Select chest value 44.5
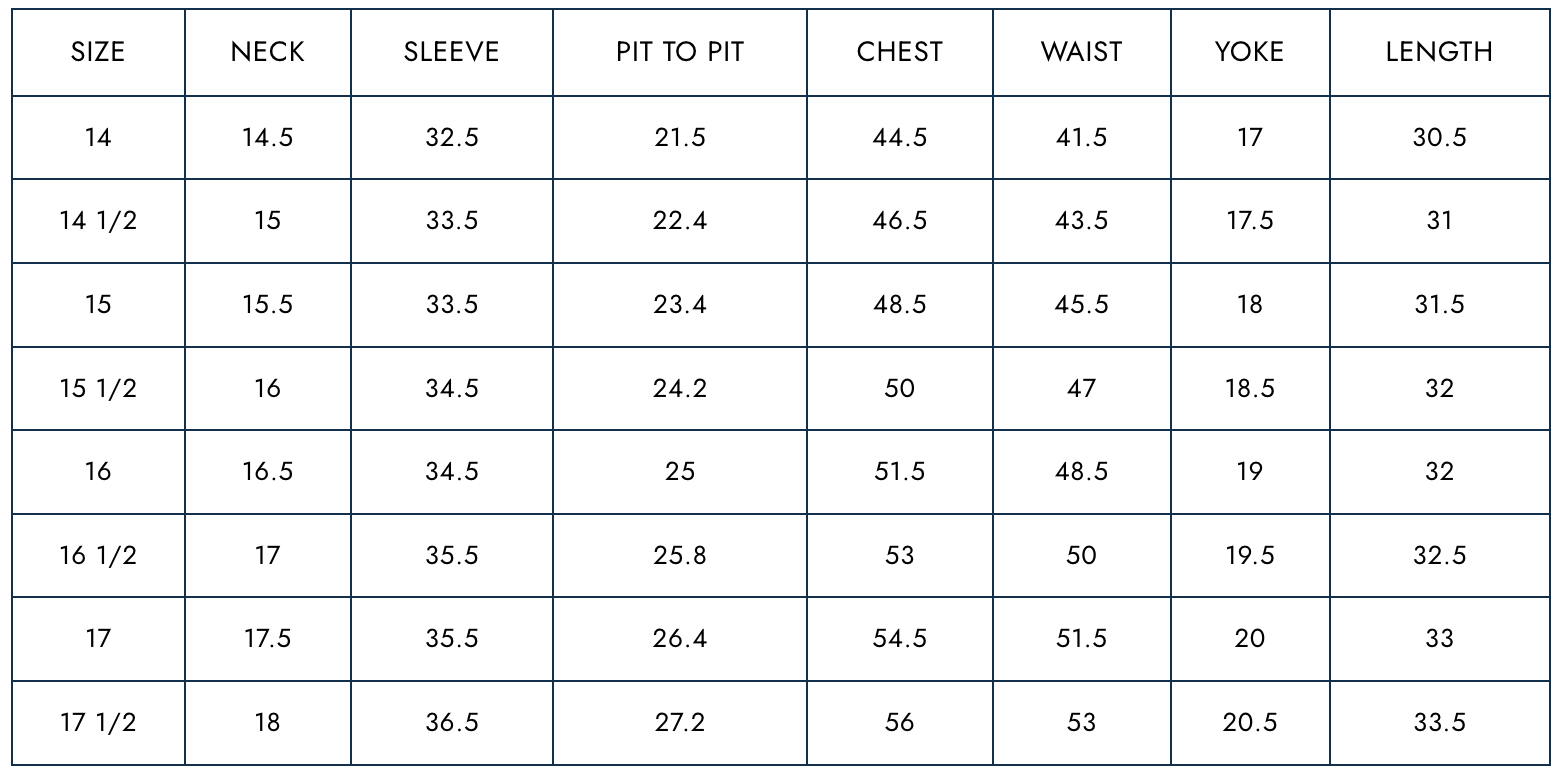Viewport: 1556px width, 772px height. [899, 137]
